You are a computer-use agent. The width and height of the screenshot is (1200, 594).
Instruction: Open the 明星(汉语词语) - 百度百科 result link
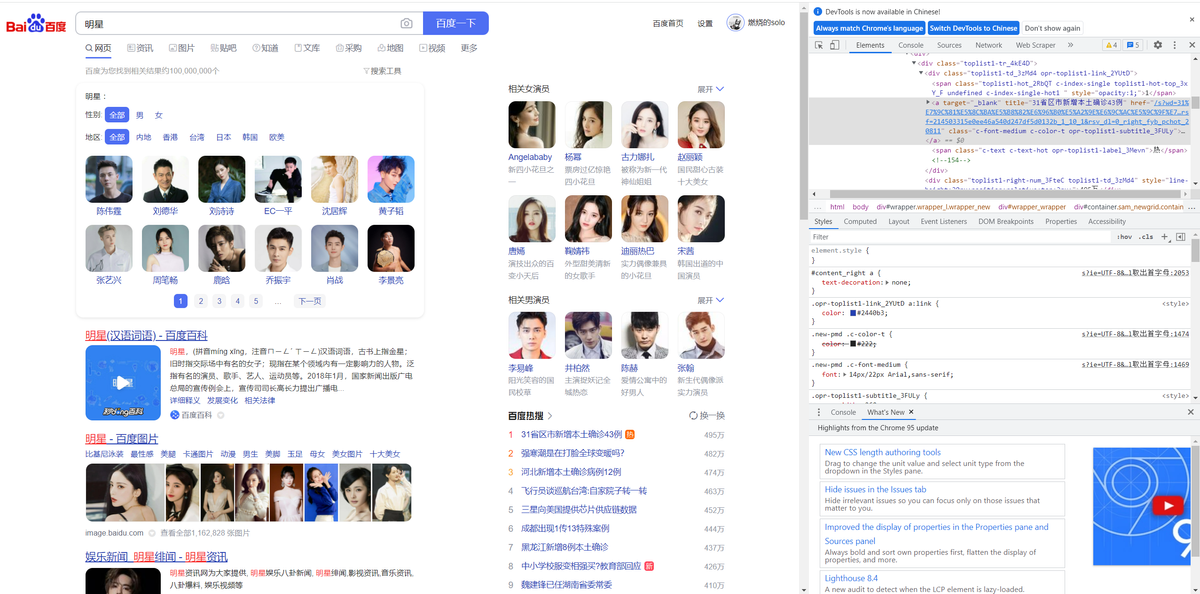coord(146,335)
